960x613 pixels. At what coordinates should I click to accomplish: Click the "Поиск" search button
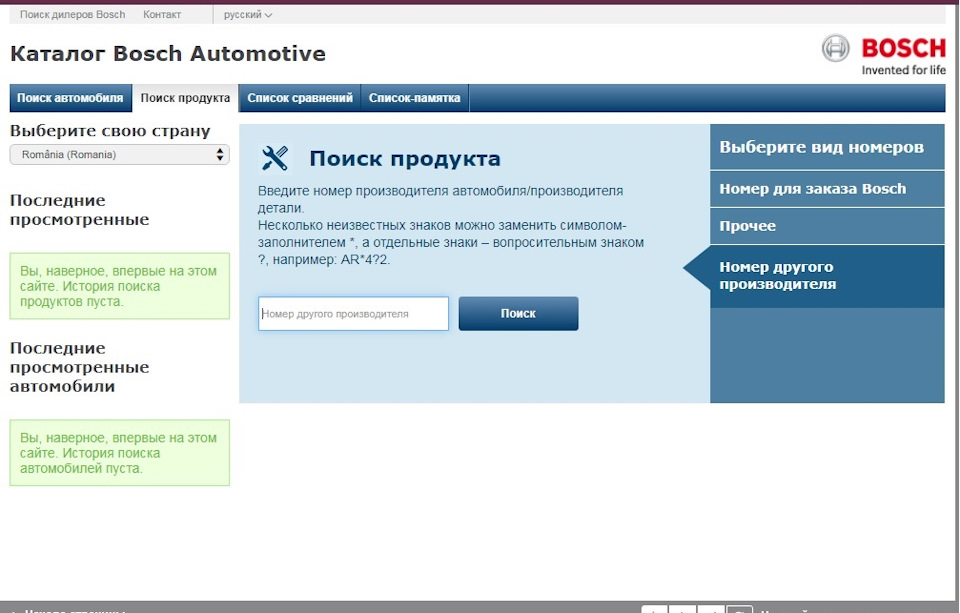point(518,314)
